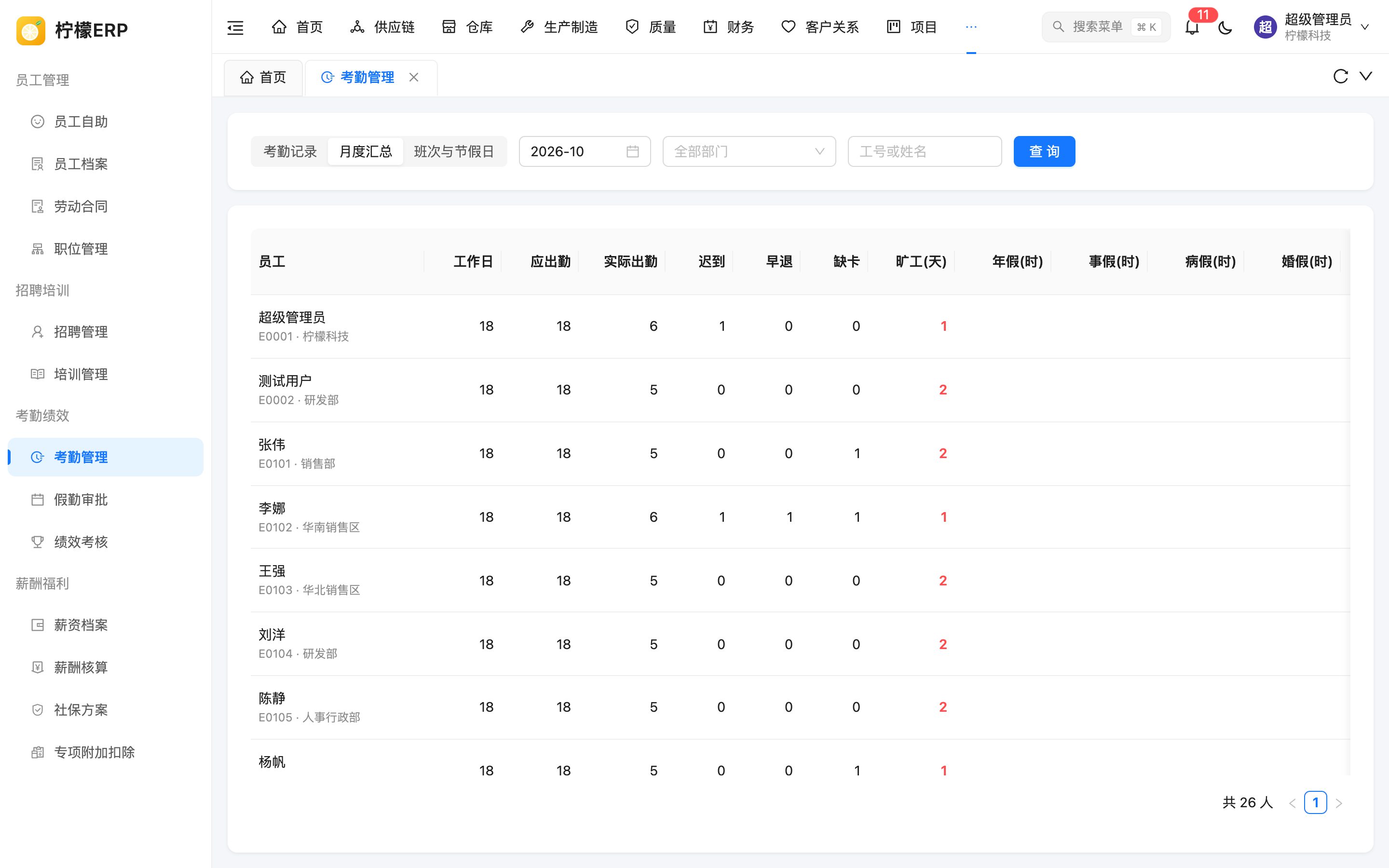Click the 柠檬ERP lemon logo

tap(30, 30)
